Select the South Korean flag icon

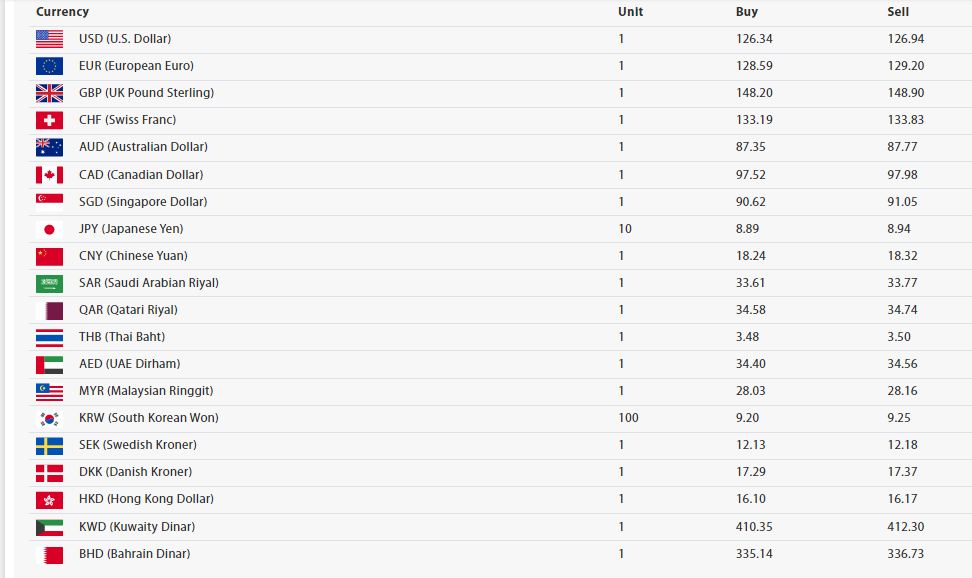(50, 419)
